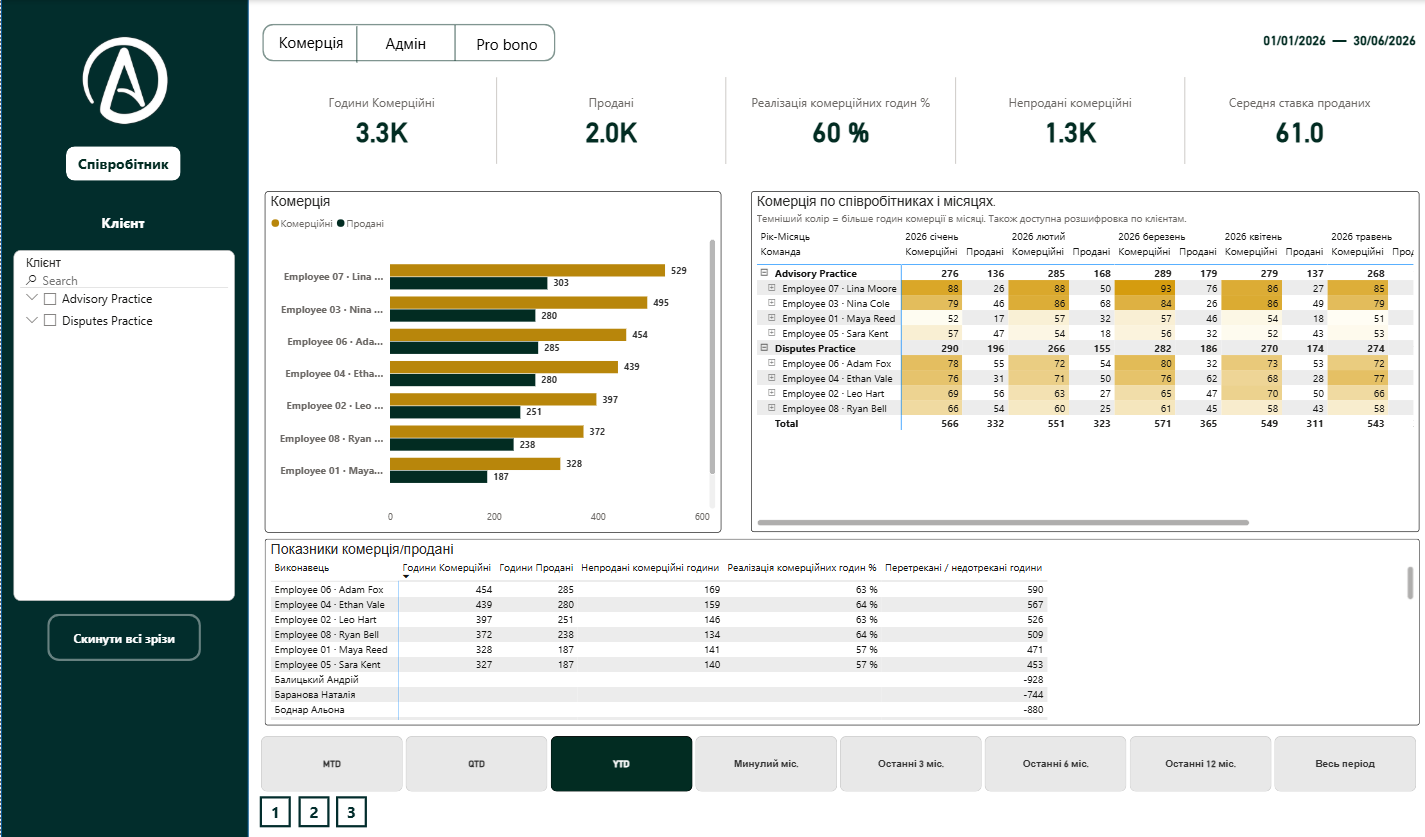The image size is (1425, 837).
Task: Click the Продані legend swatch in chart
Action: pyautogui.click(x=341, y=224)
